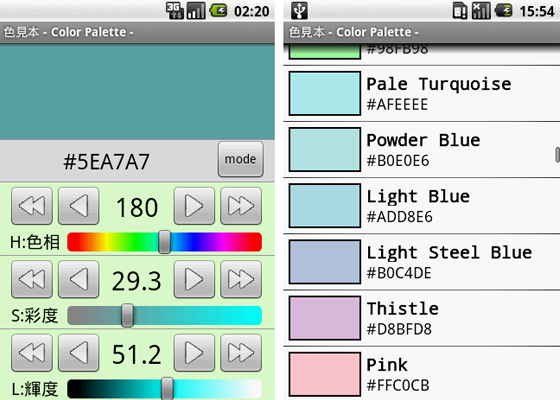Image resolution: width=560 pixels, height=400 pixels.
Task: Tap the Powder Blue name label
Action: [423, 140]
